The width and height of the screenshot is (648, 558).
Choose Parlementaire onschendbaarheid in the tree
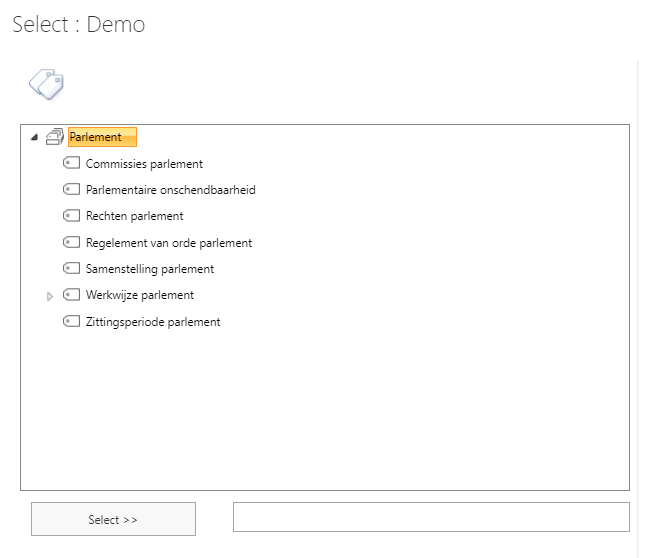pyautogui.click(x=171, y=190)
